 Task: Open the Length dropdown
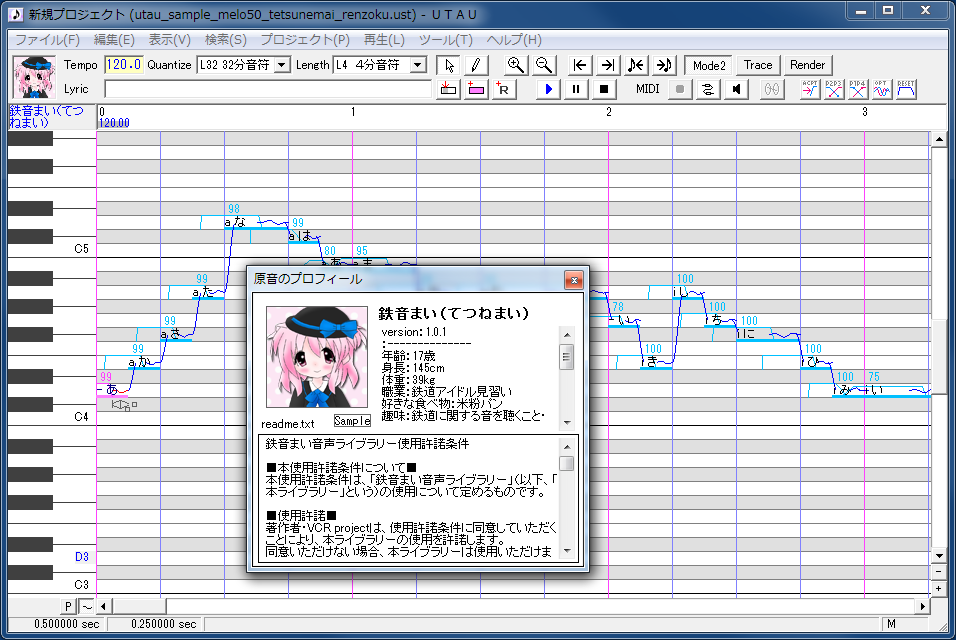pos(418,65)
